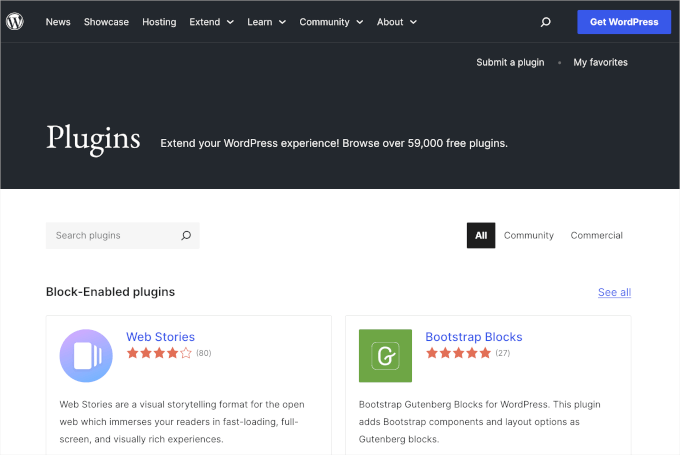The height and width of the screenshot is (455, 680).
Task: Click the Extend menu label
Action: [205, 22]
